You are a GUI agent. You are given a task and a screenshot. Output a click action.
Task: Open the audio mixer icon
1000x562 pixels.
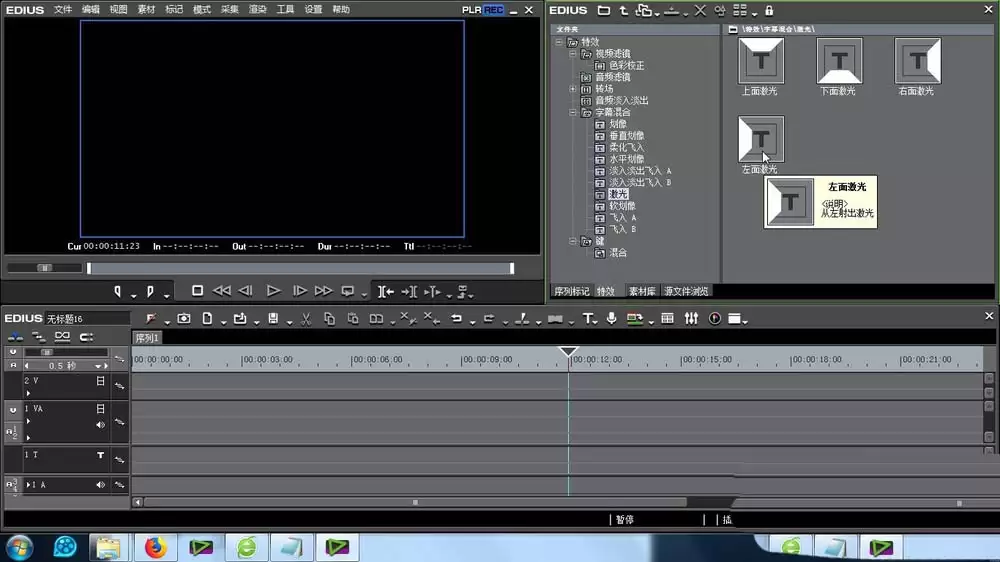click(x=691, y=318)
